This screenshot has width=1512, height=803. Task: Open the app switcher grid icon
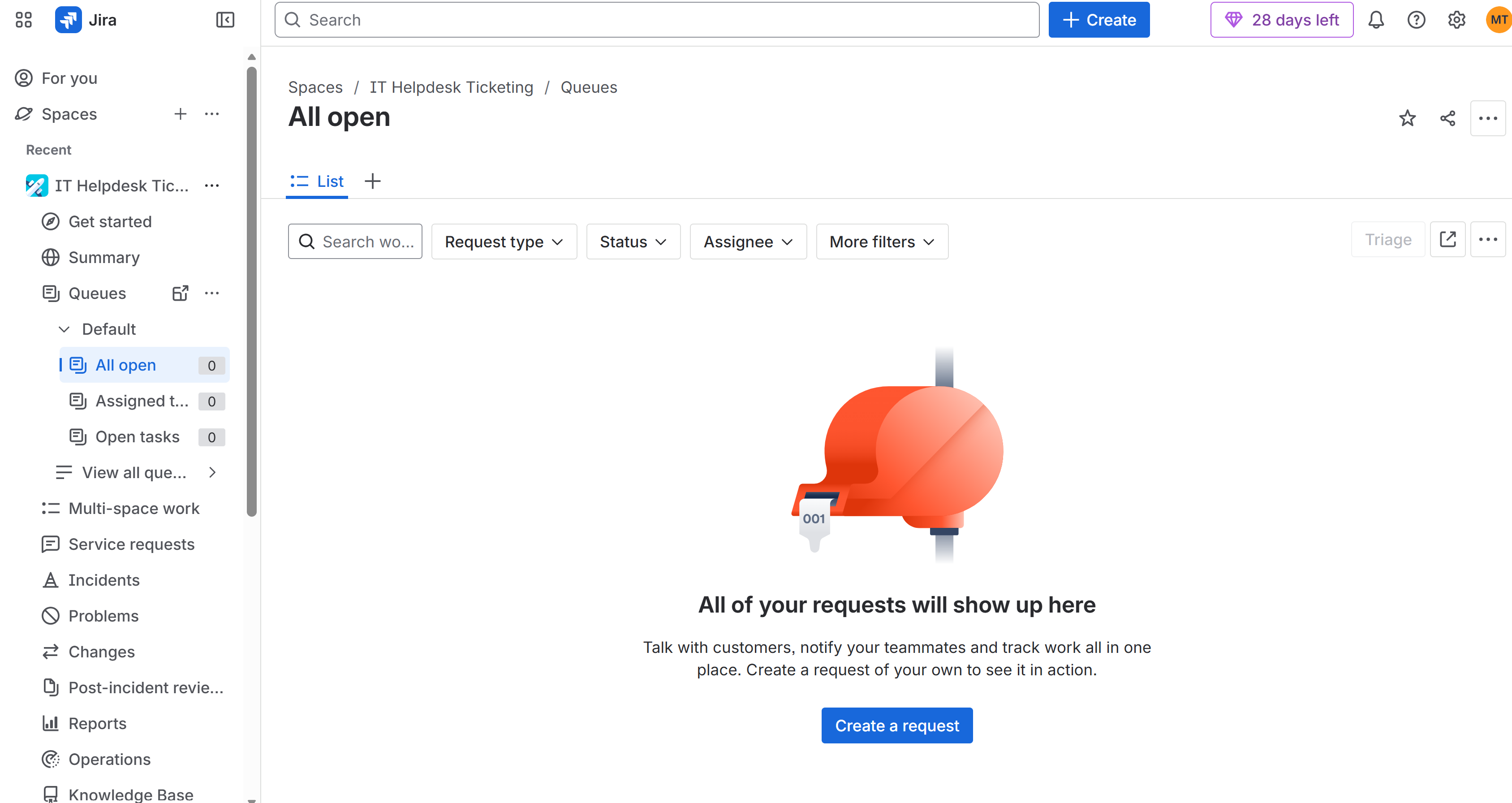(x=23, y=20)
